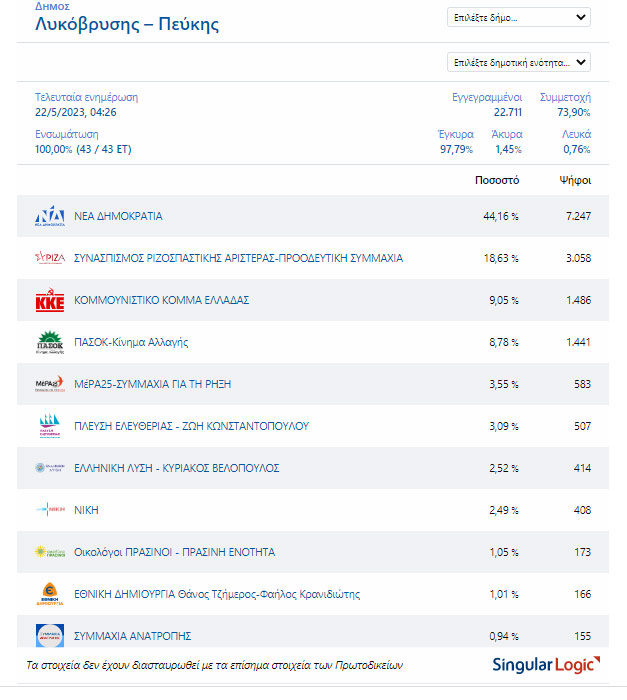Click the 1,45% Άκυρα value
This screenshot has width=627, height=700.
(508, 149)
